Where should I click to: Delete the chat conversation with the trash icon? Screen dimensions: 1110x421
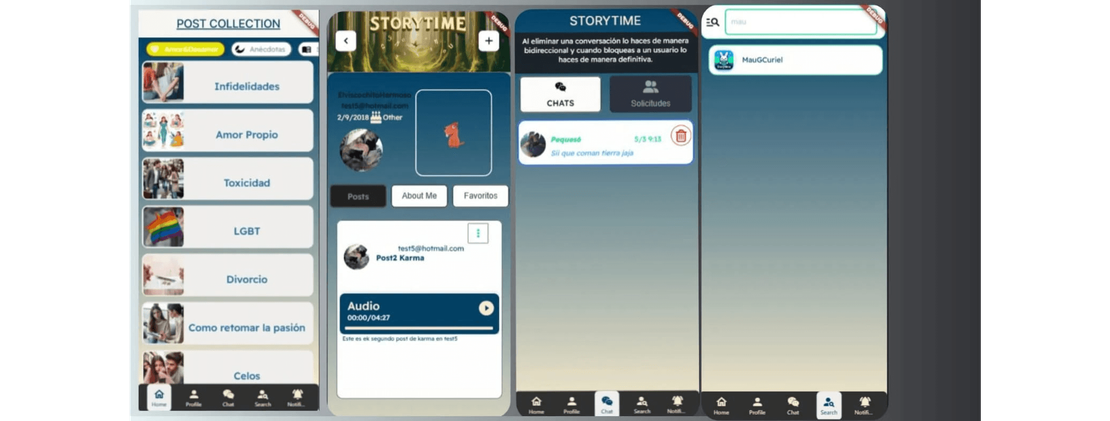(680, 136)
